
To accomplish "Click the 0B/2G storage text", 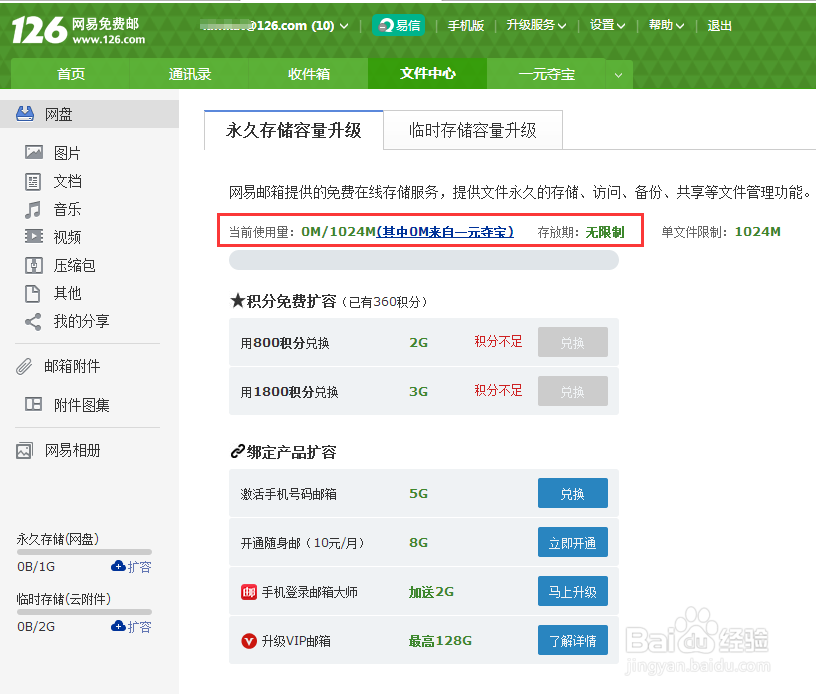I will [x=36, y=626].
